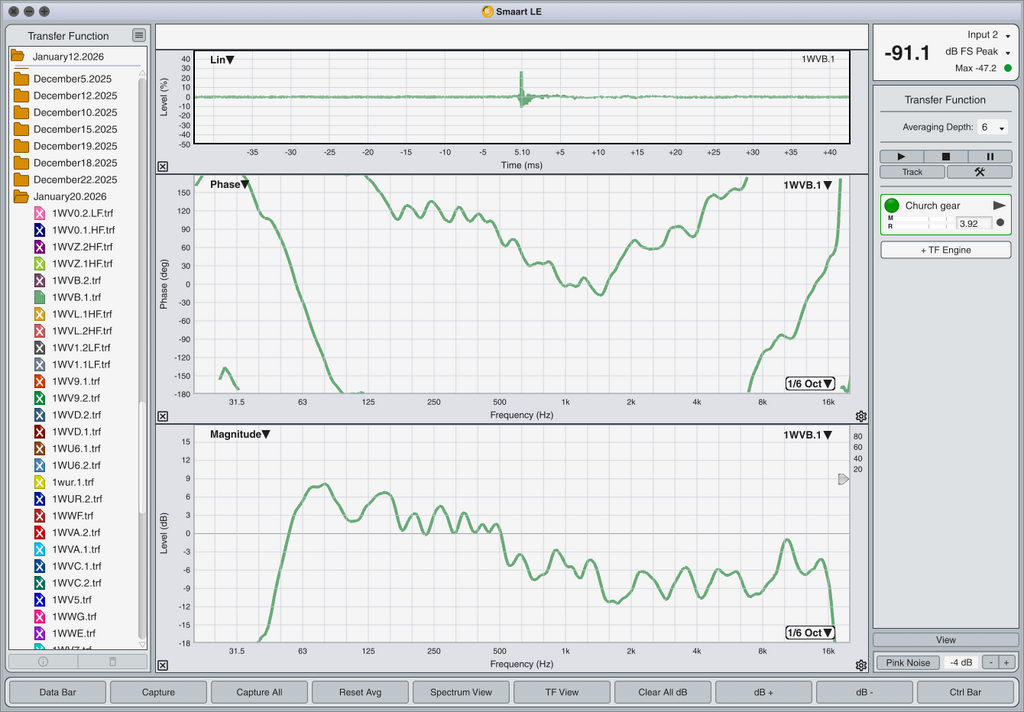The height and width of the screenshot is (712, 1024).
Task: Open measurement settings via wrench icon
Action: 979,172
